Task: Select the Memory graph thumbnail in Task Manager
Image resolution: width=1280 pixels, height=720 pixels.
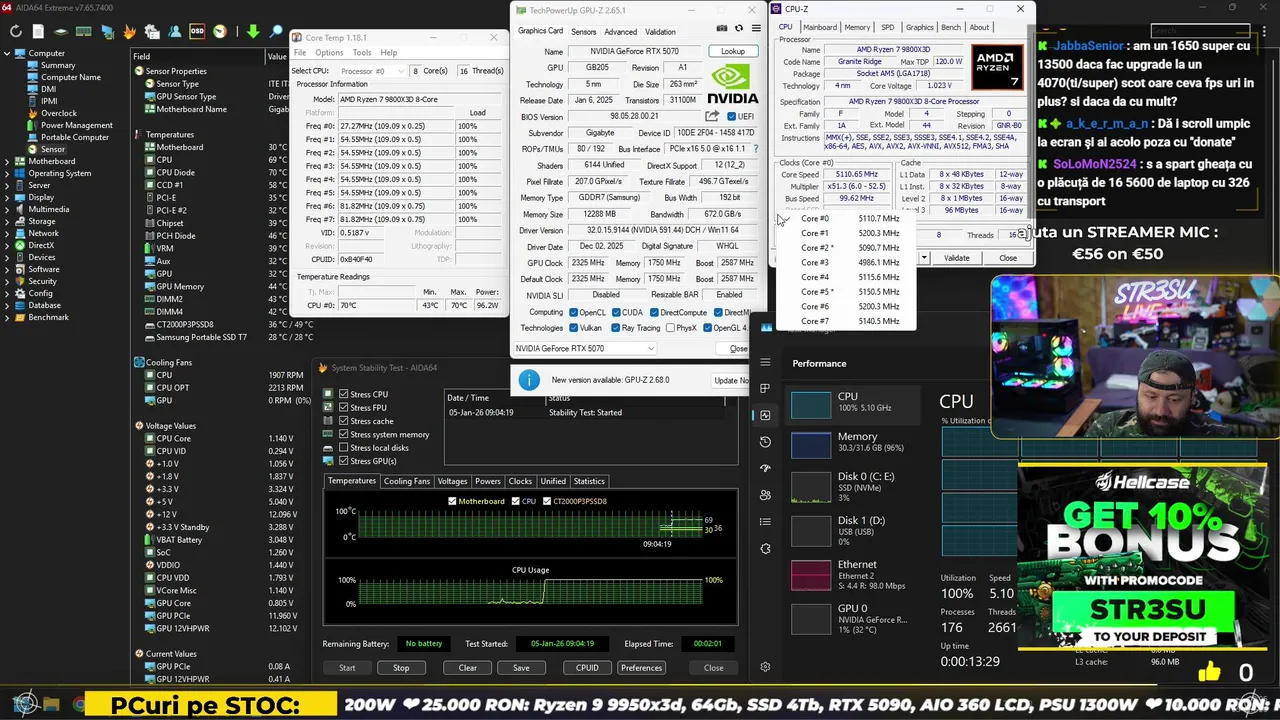Action: pyautogui.click(x=811, y=444)
